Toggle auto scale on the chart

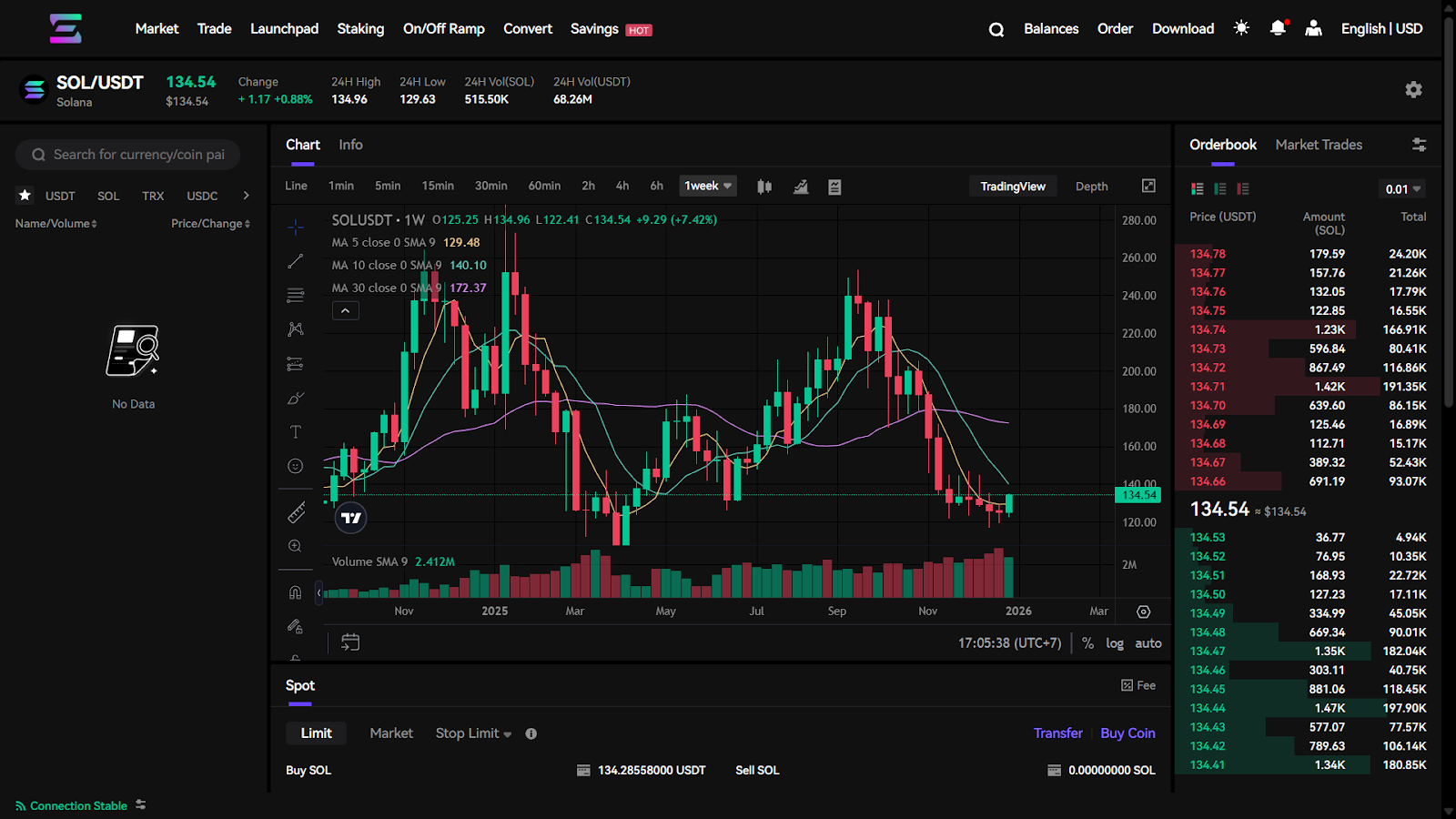point(1148,643)
